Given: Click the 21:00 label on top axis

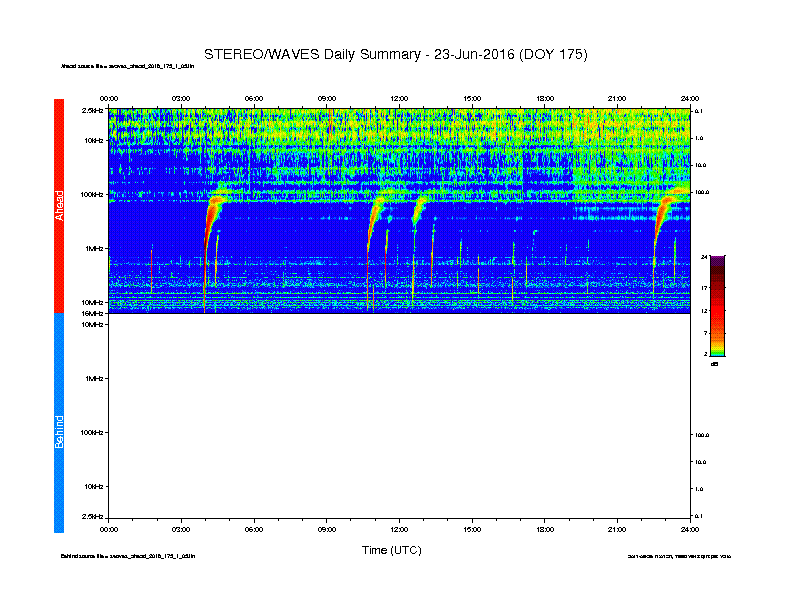Looking at the screenshot, I should click(x=617, y=98).
